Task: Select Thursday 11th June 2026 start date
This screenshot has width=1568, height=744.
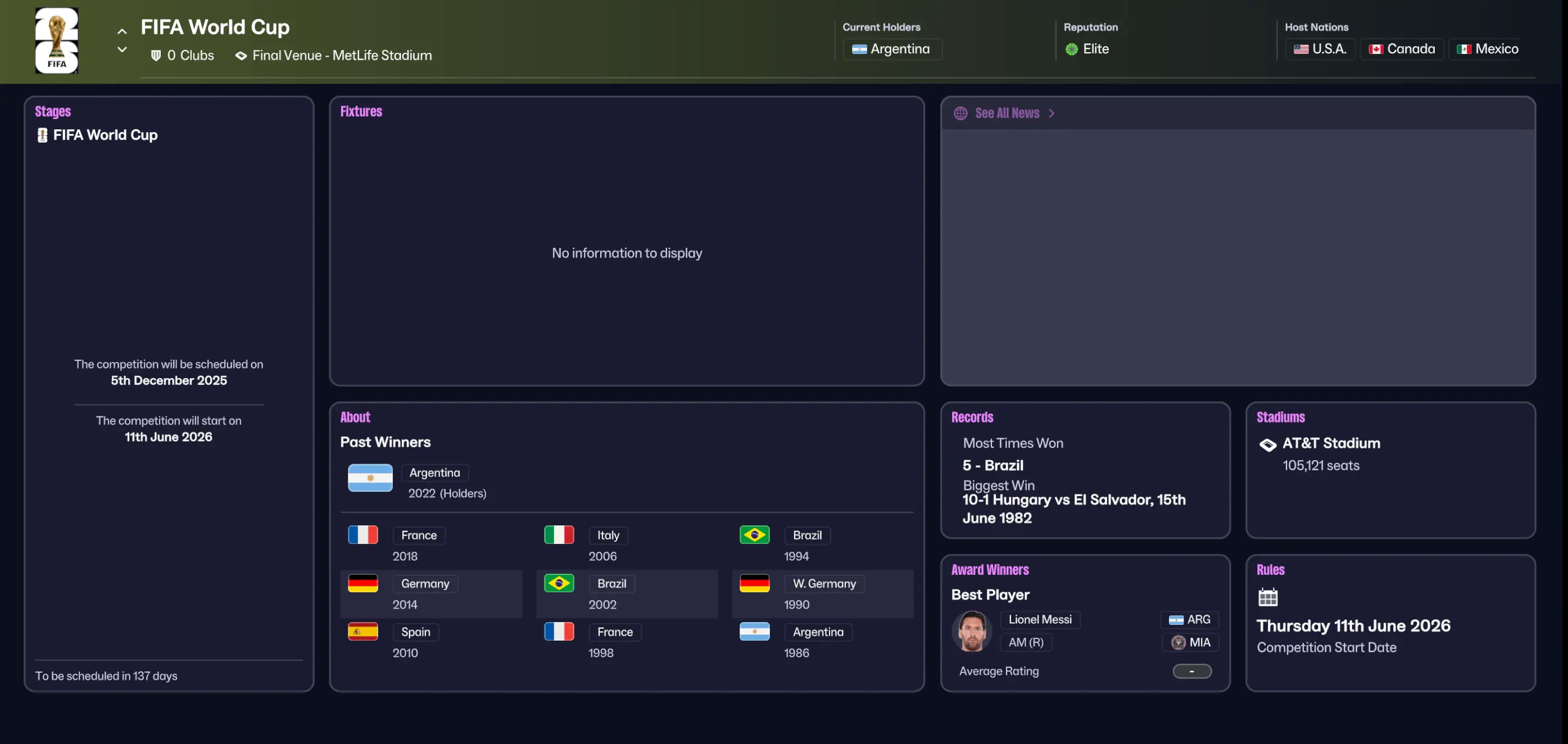Action: pyautogui.click(x=1353, y=627)
